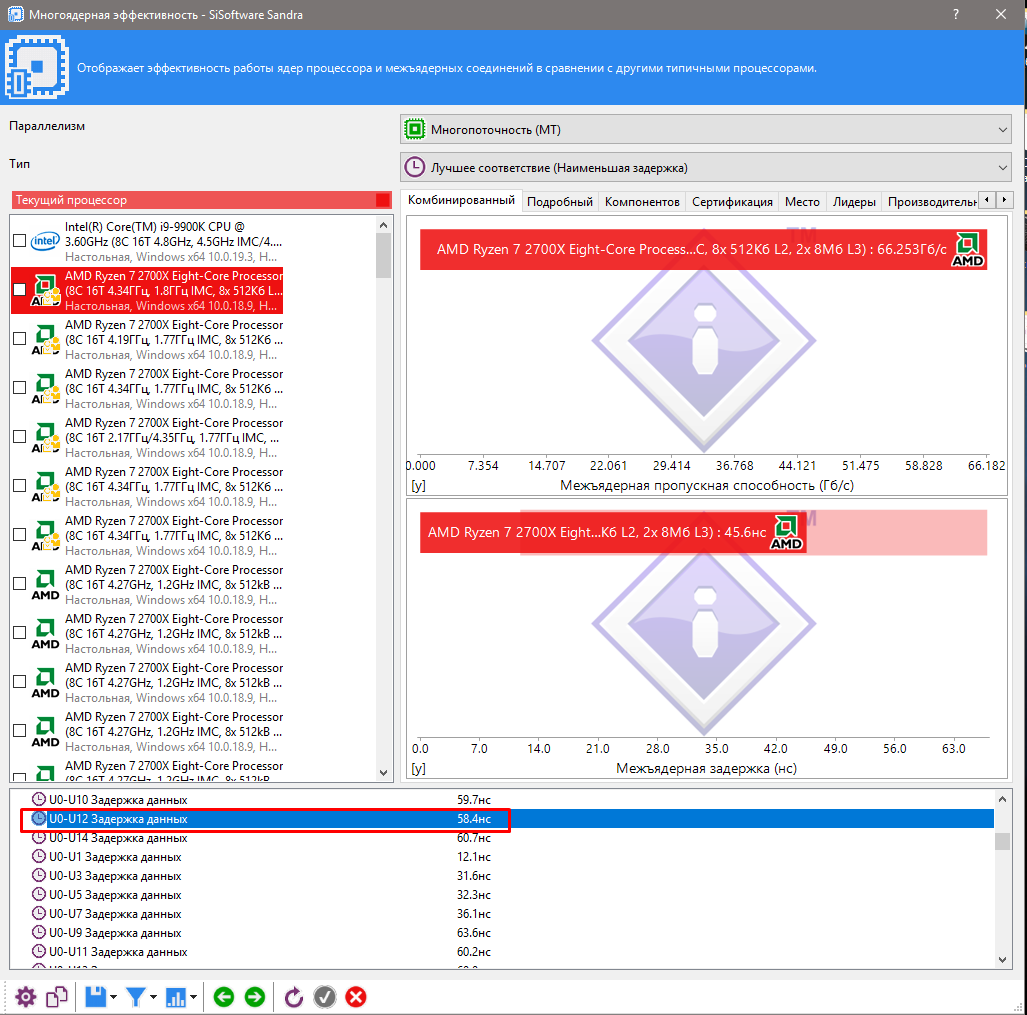Click the clock icon beside U0-U1 Задержка данных
Screen dimensions: 1027x1015
pos(39,857)
